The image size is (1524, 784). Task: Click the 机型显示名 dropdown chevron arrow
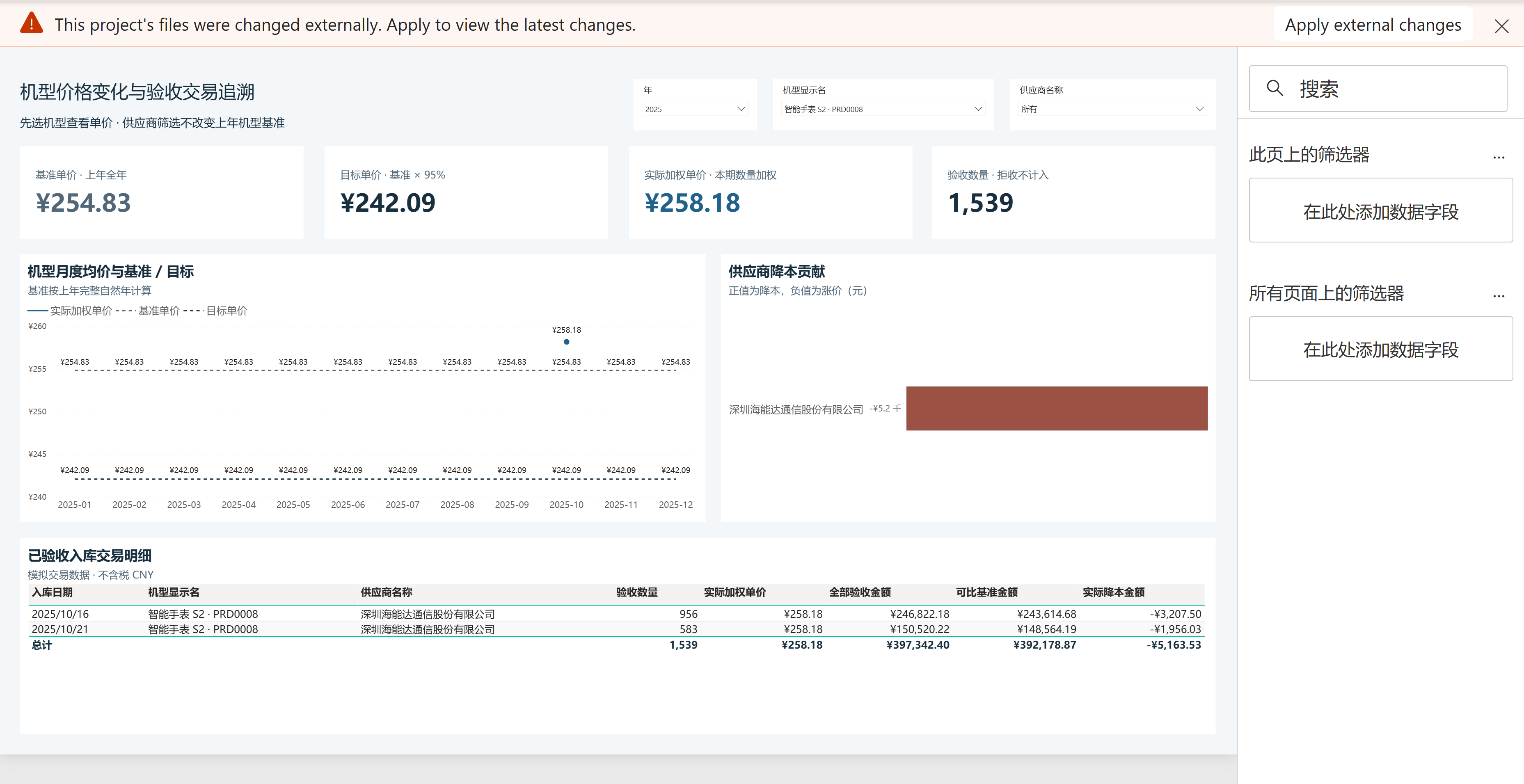point(978,109)
